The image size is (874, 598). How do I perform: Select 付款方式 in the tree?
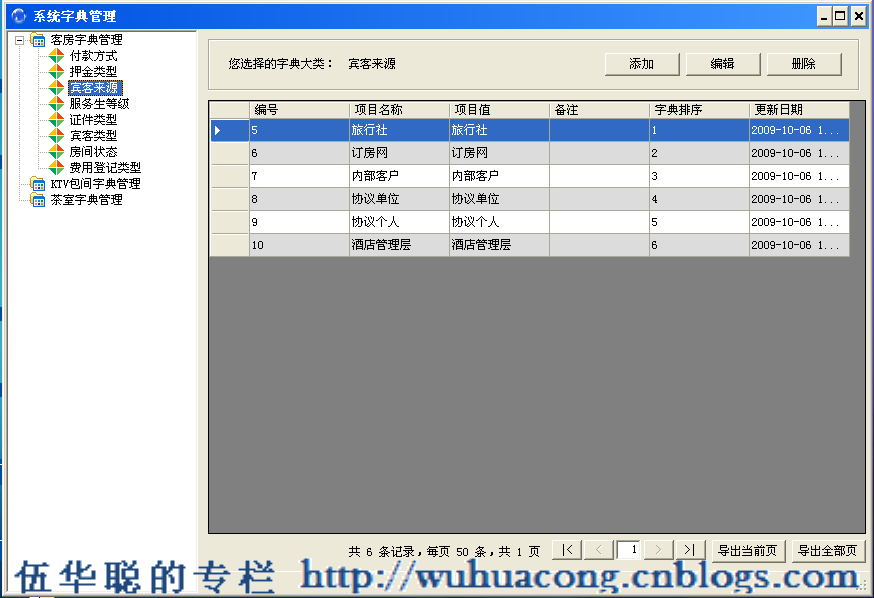[93, 56]
